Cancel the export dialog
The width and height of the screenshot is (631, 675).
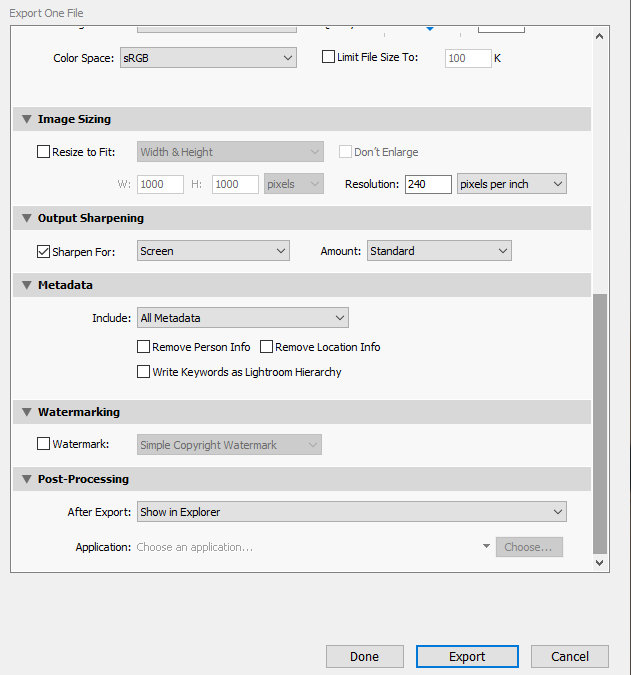pos(570,656)
